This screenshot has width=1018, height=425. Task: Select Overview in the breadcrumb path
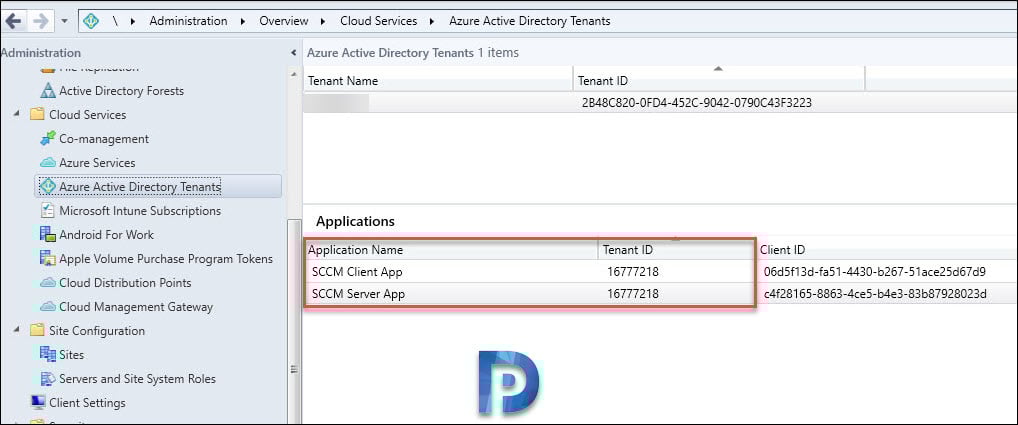coord(284,21)
